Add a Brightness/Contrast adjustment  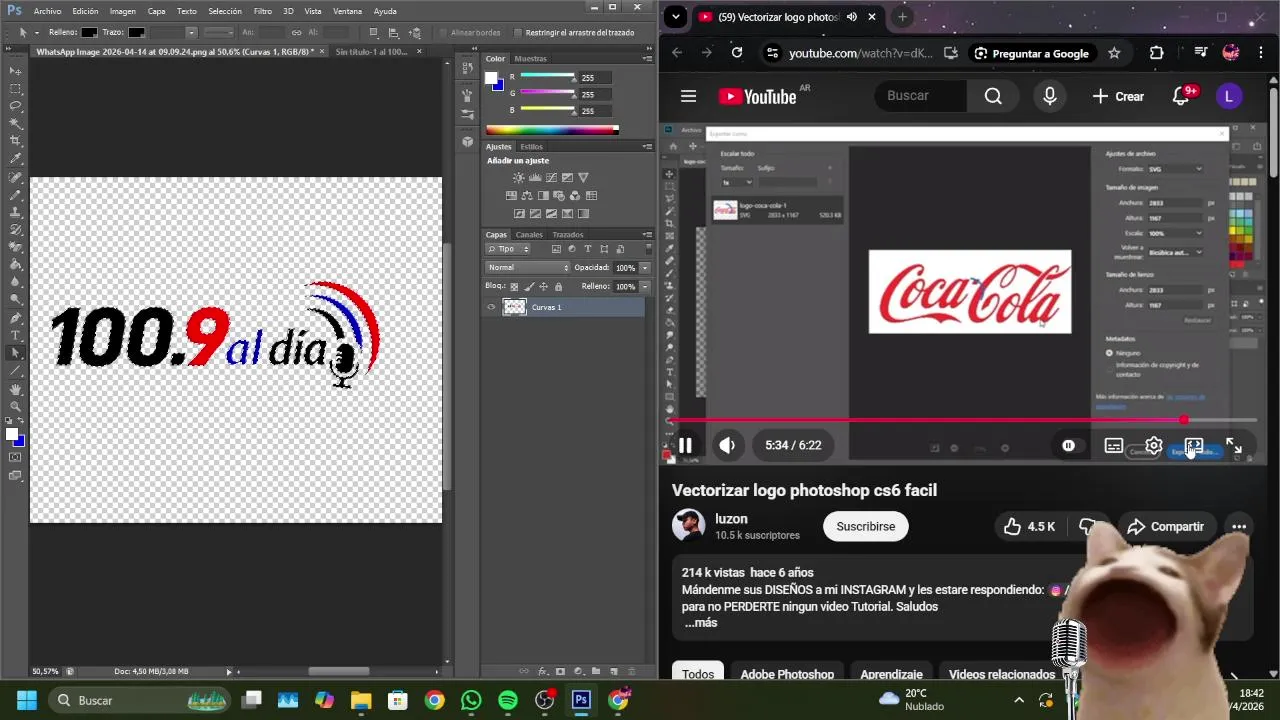(519, 178)
